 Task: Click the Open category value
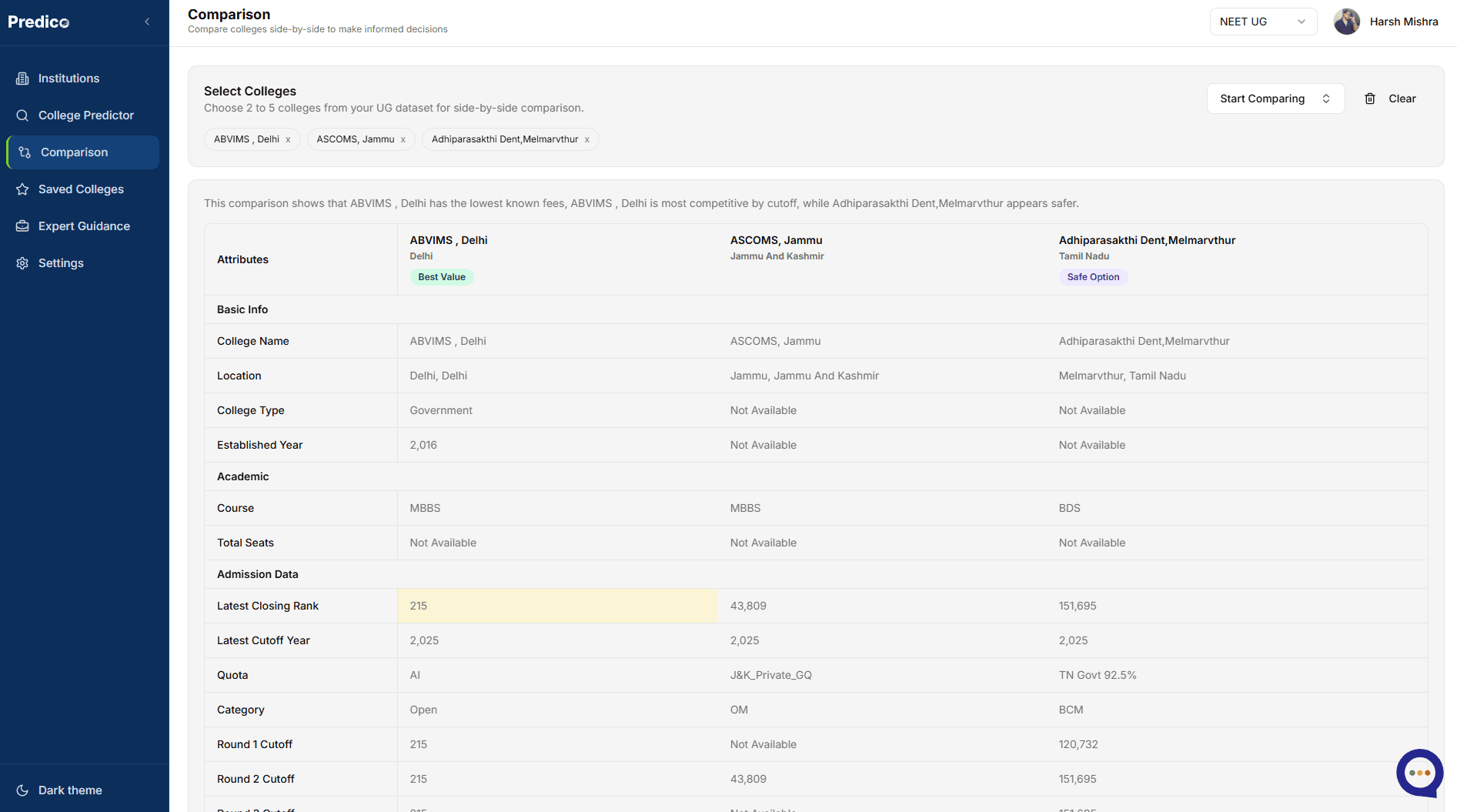pyautogui.click(x=423, y=710)
